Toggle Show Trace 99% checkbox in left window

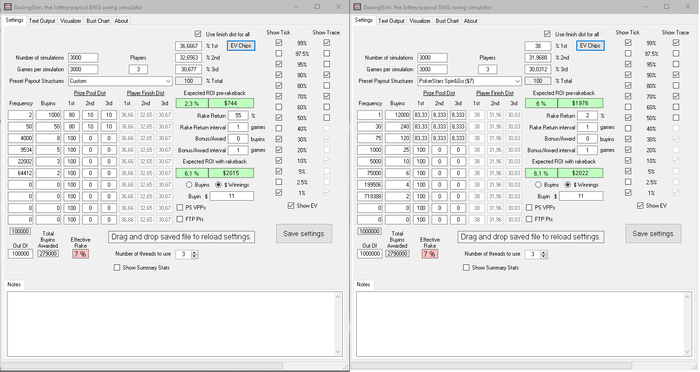(327, 43)
